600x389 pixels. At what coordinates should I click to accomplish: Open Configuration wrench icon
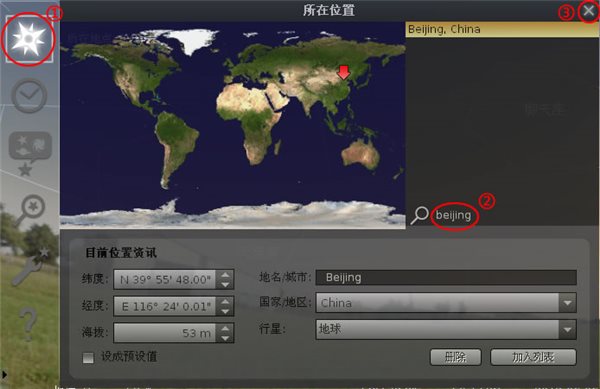(x=31, y=266)
